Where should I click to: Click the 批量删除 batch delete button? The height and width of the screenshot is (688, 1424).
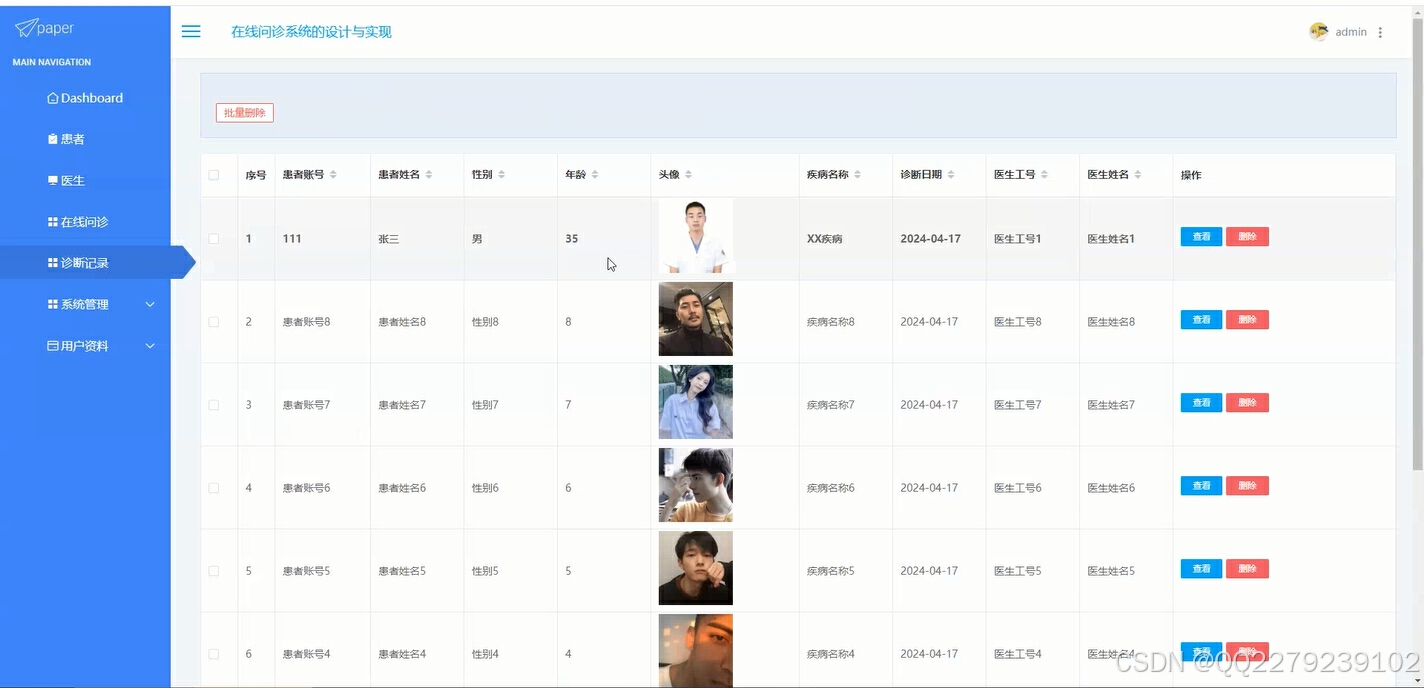click(244, 112)
